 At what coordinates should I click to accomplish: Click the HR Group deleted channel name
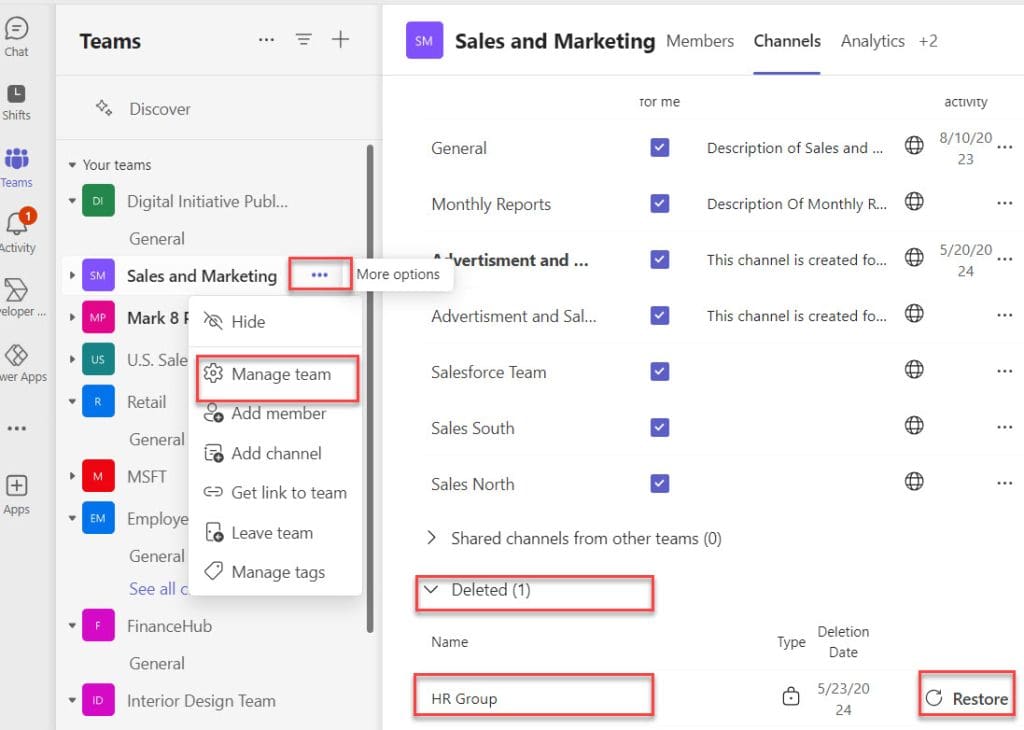pyautogui.click(x=464, y=699)
